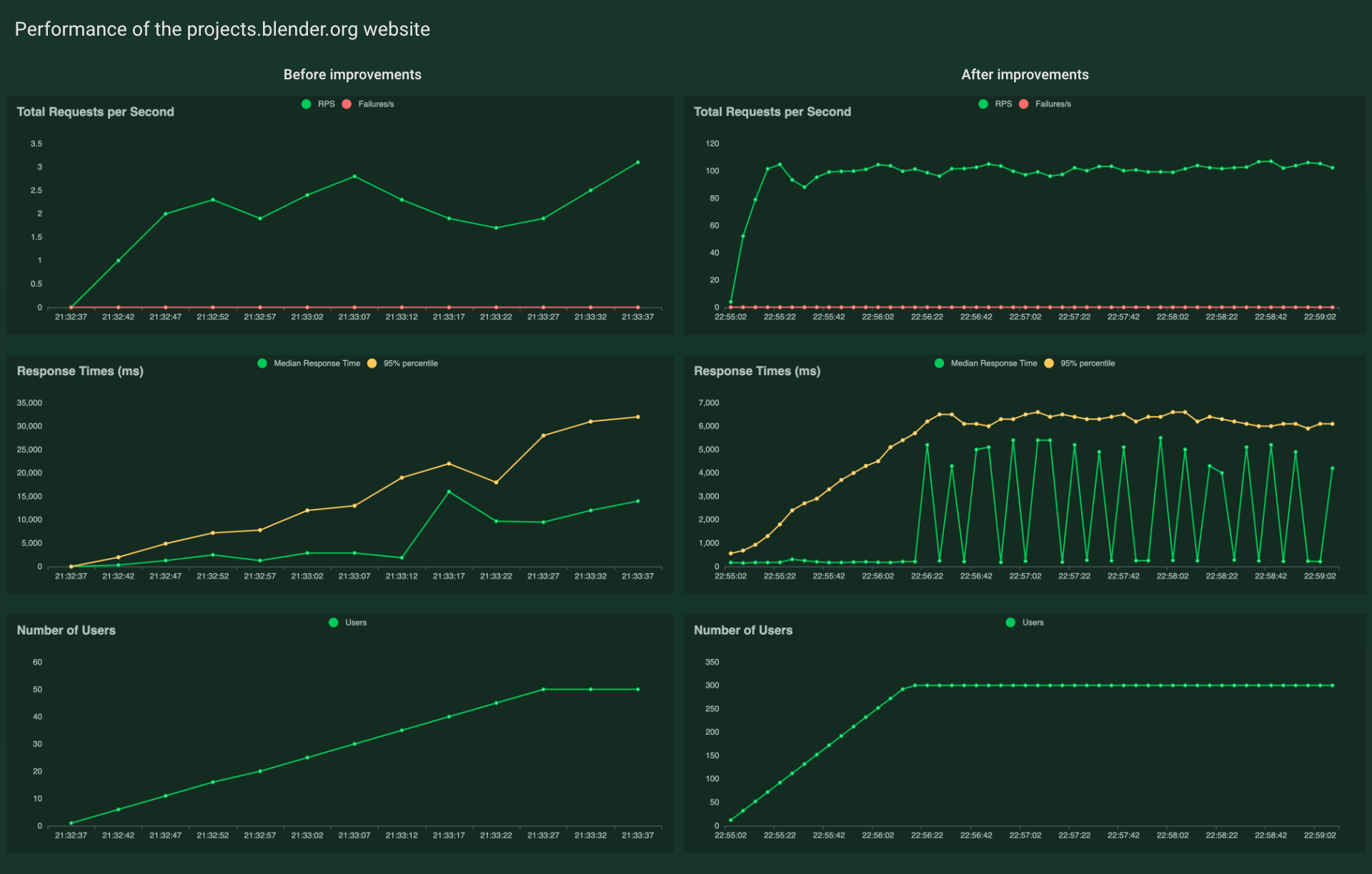This screenshot has height=874, width=1372.
Task: Click 350 y-axis label in After Number of Users
Action: [x=712, y=662]
